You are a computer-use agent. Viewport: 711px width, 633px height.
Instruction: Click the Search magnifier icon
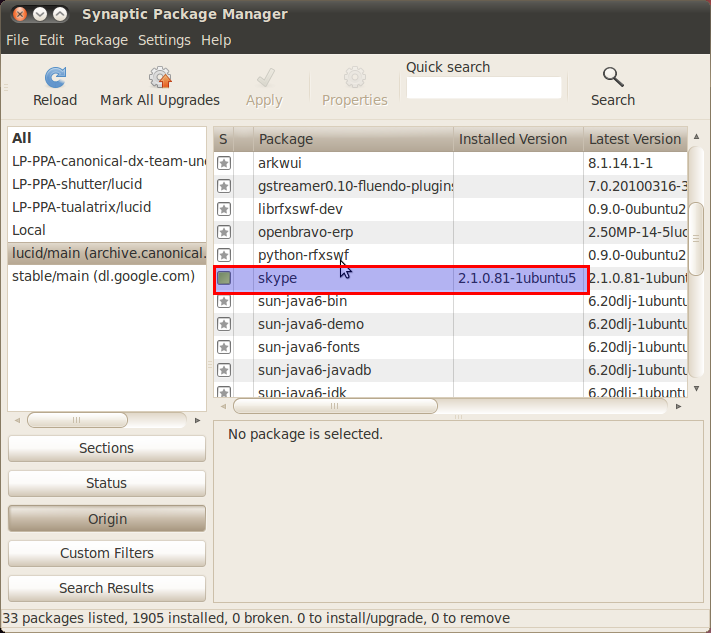(613, 78)
